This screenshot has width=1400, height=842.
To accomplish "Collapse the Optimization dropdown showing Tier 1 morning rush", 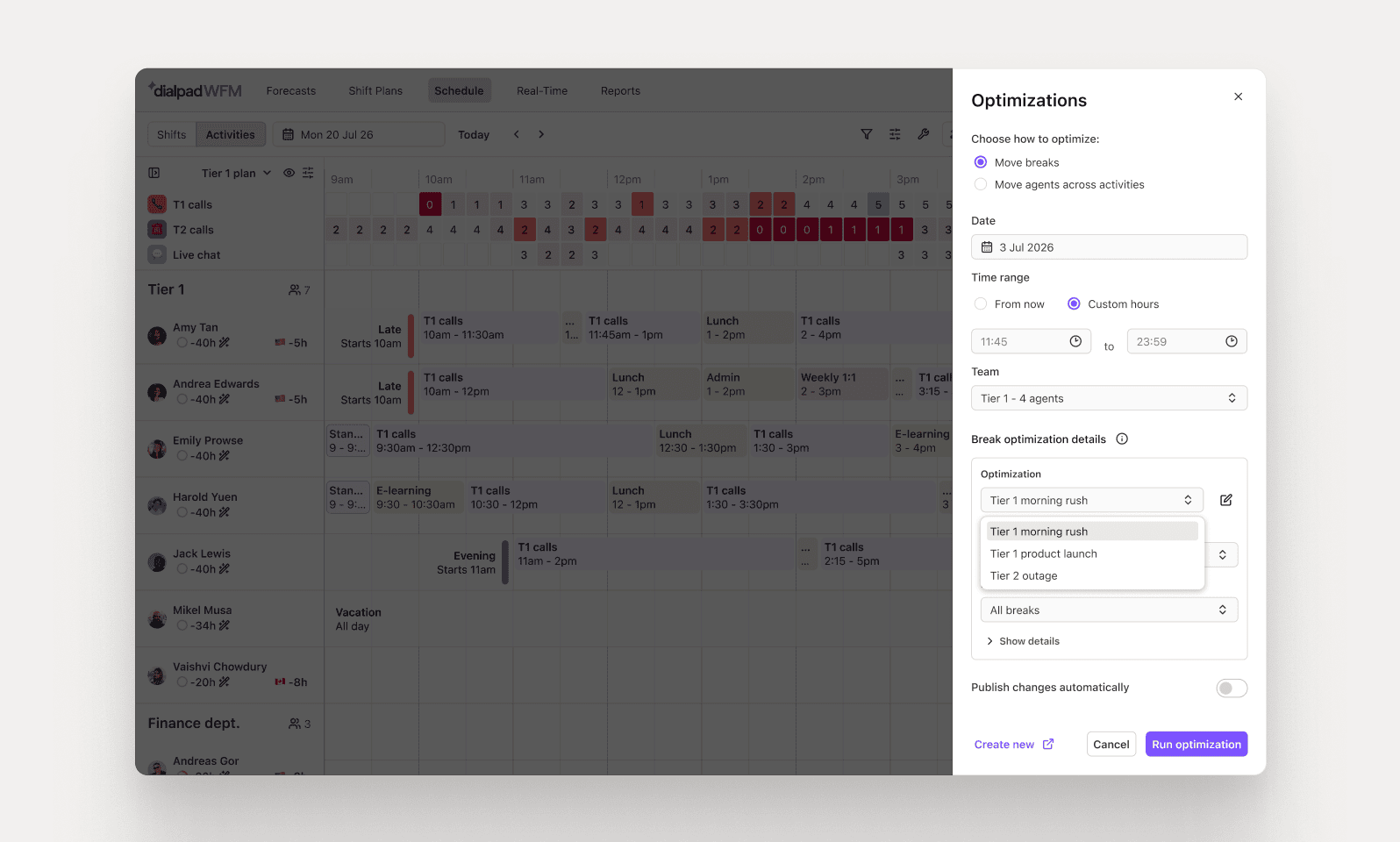I will [x=1091, y=500].
